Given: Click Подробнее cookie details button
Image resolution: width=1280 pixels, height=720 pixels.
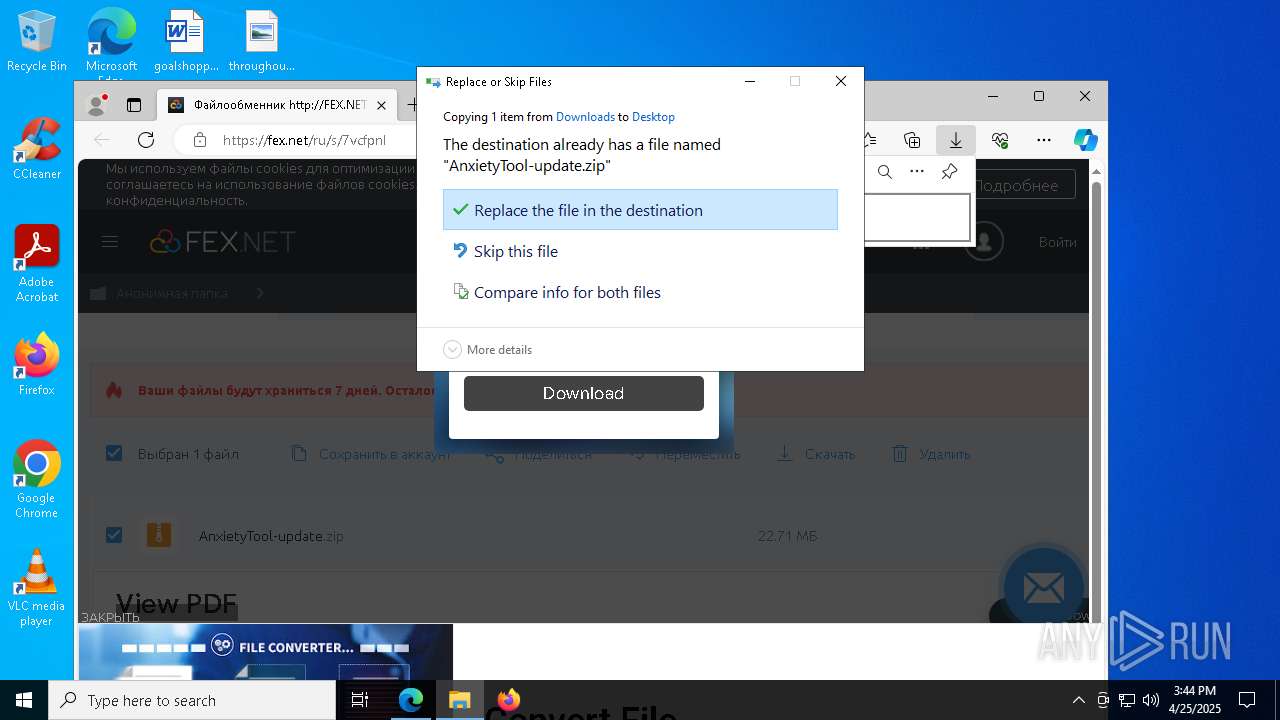Looking at the screenshot, I should pyautogui.click(x=1016, y=185).
